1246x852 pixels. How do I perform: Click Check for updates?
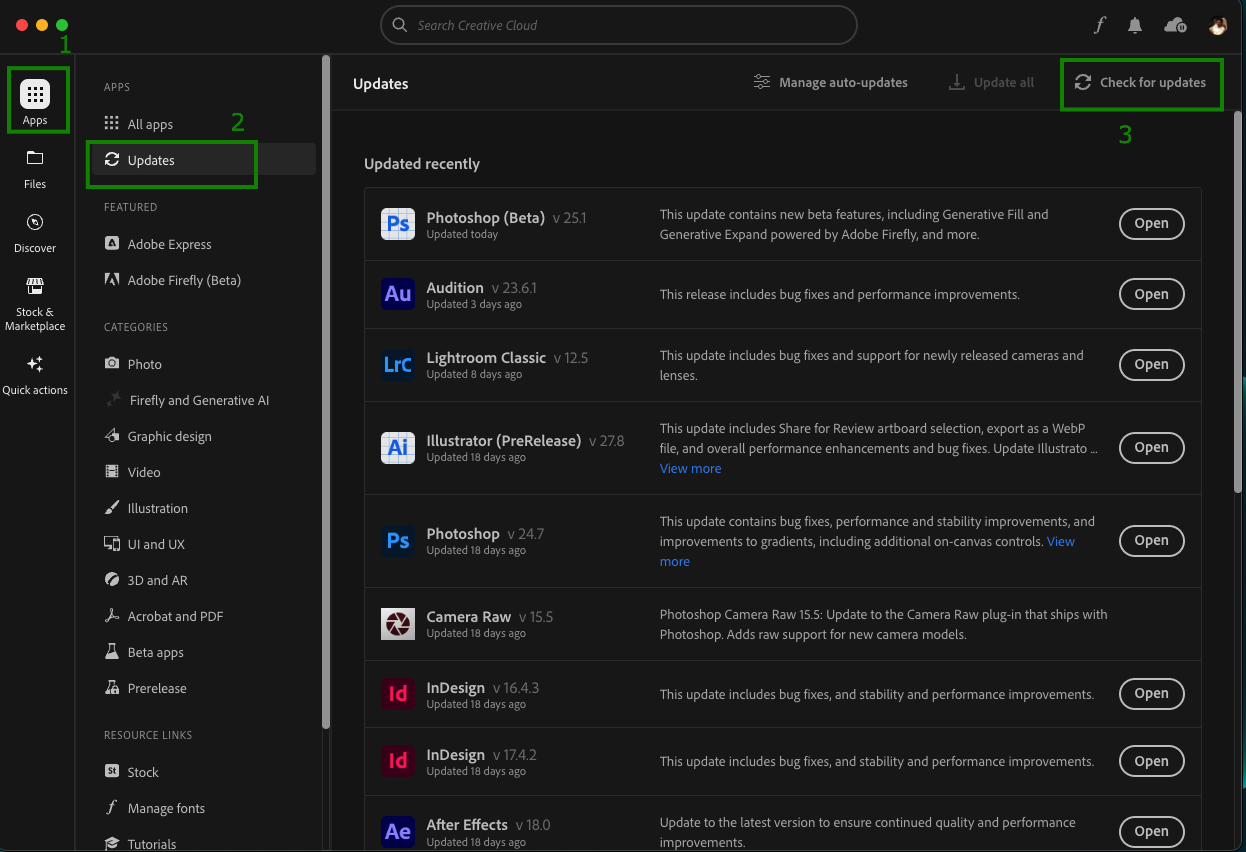(x=1141, y=84)
